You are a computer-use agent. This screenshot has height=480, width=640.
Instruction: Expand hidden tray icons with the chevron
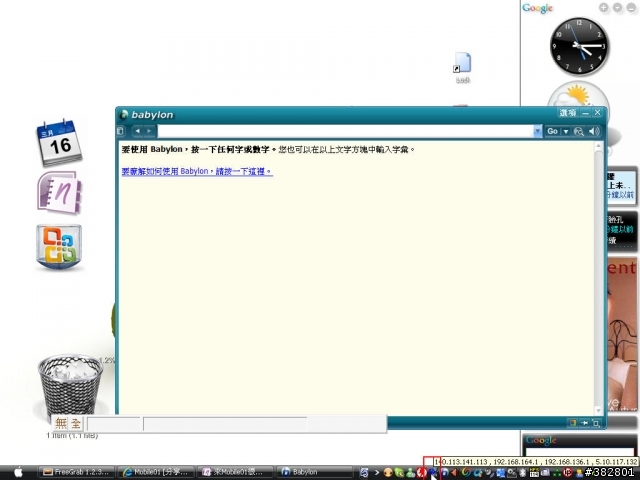[x=376, y=473]
